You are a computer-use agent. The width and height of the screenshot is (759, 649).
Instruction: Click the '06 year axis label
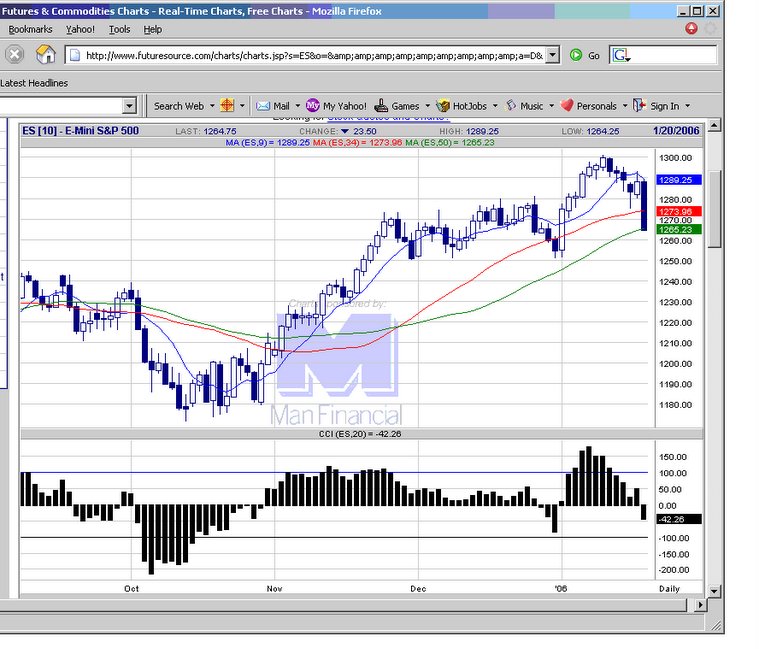[x=561, y=589]
